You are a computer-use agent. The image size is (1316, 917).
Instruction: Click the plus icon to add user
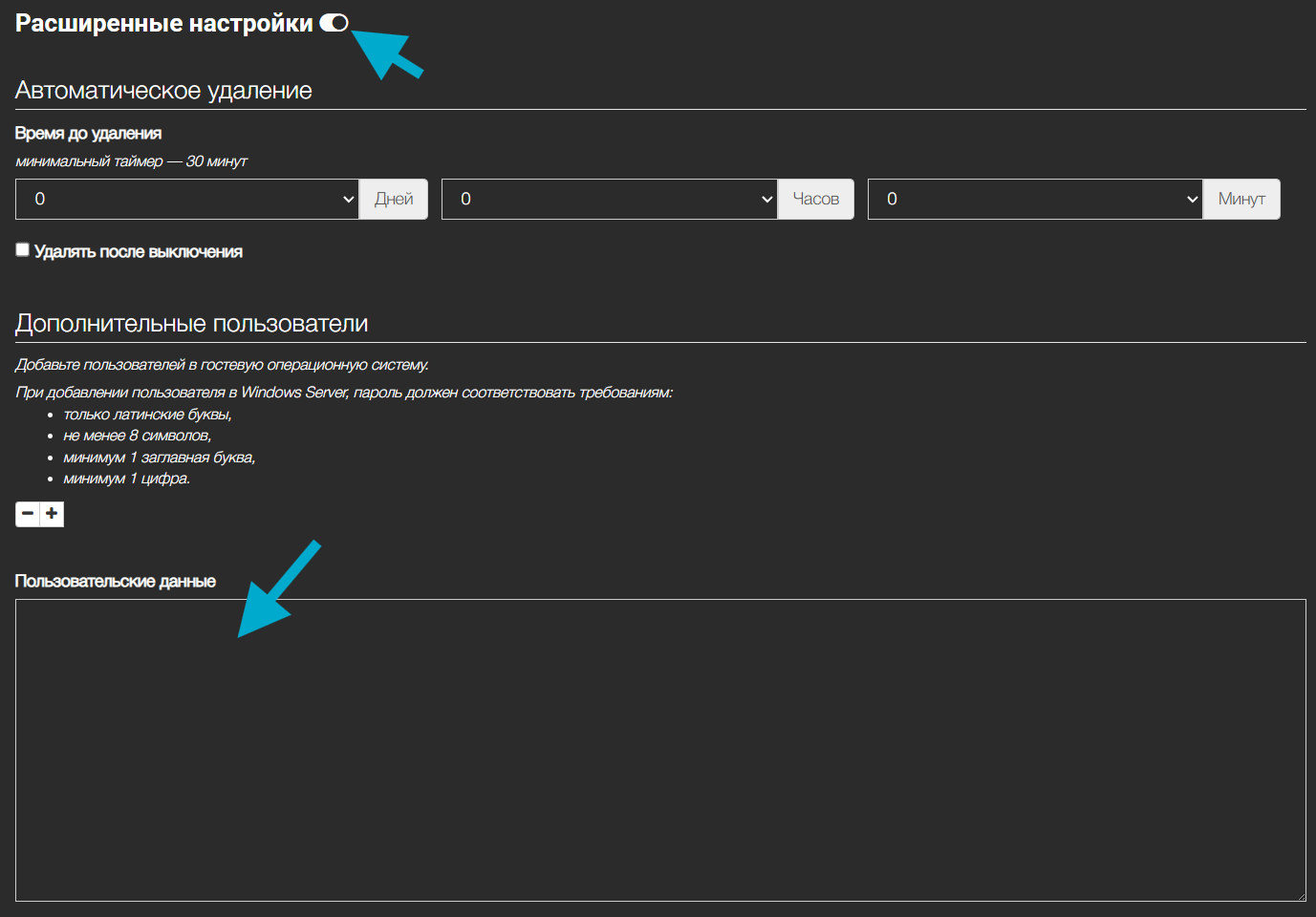coord(52,514)
